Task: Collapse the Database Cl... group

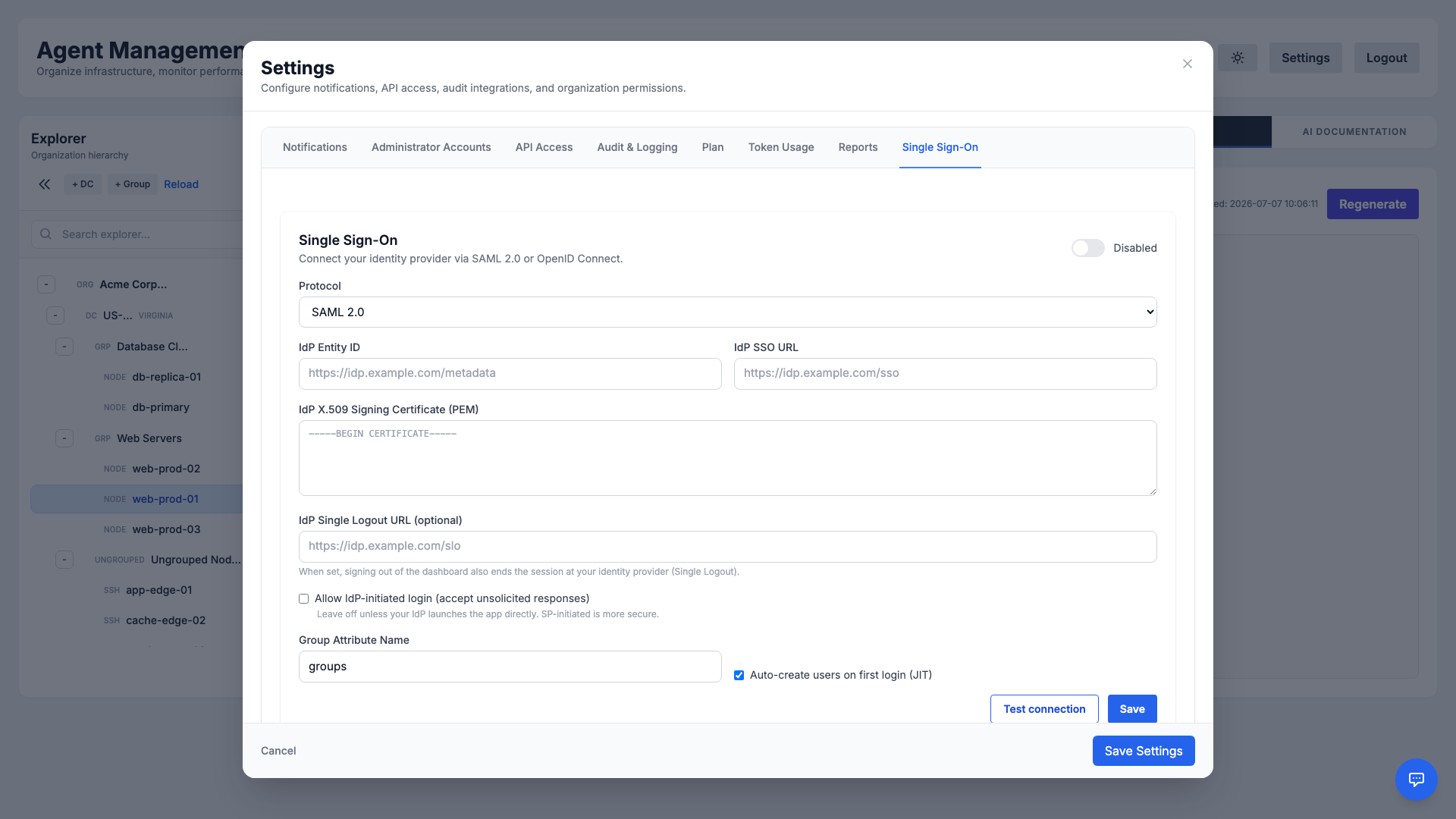Action: click(x=64, y=347)
